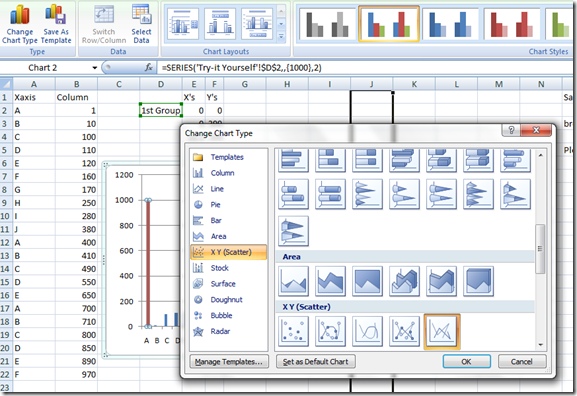
Task: Click the Change Chart Type ribbon icon
Action: 20,23
